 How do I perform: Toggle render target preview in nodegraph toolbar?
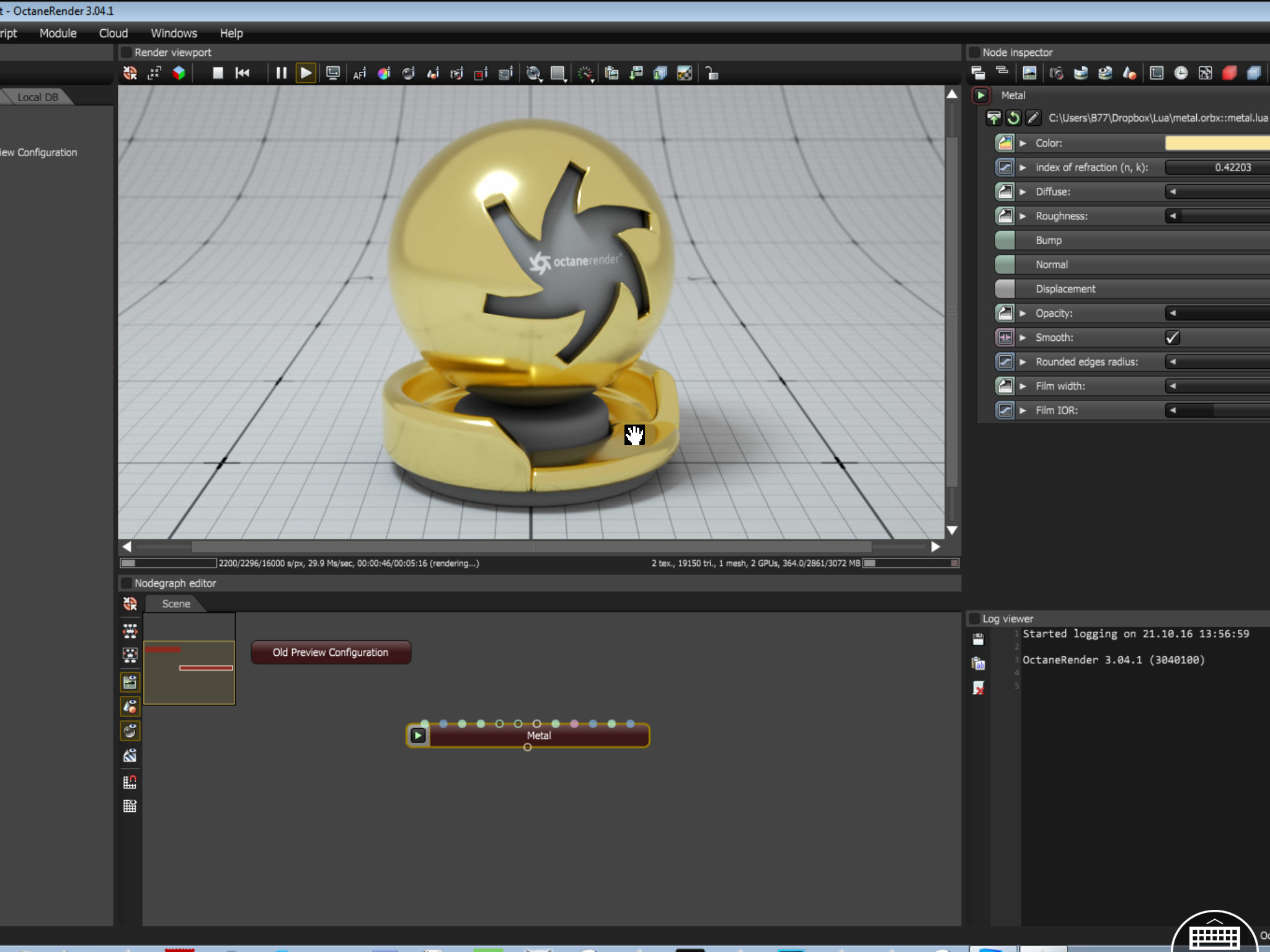pos(130,682)
